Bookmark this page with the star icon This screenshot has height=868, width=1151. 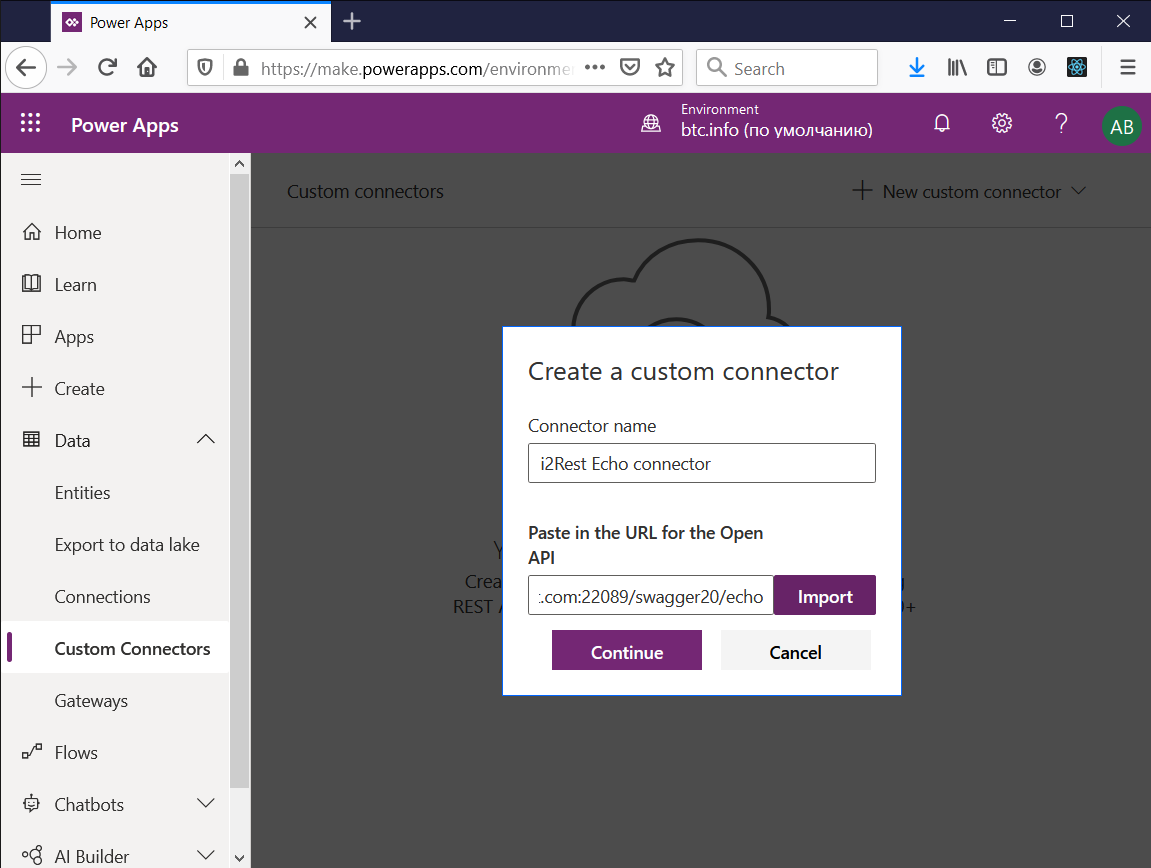coord(665,68)
